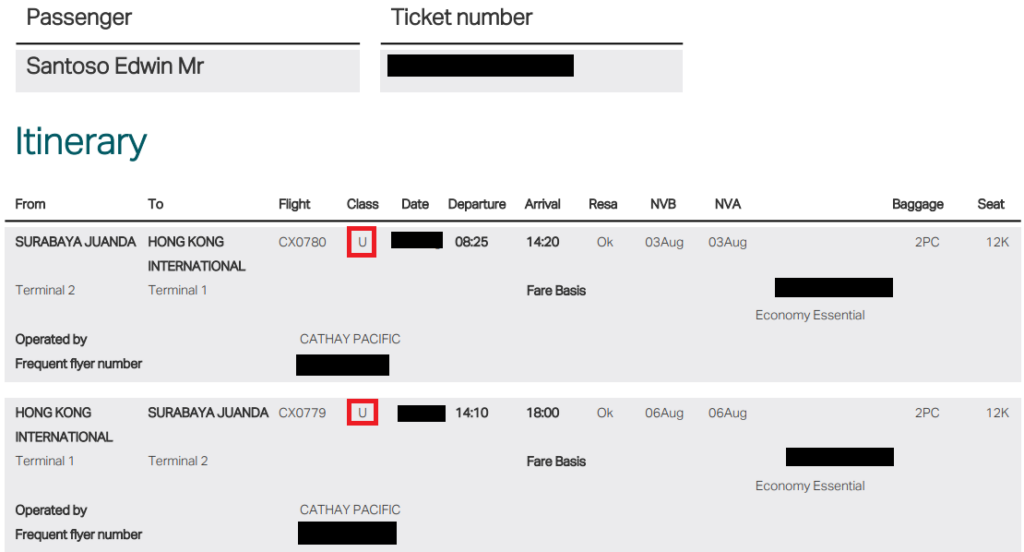Screen dimensions: 1024x552
Task: Click the Seat column header
Action: 991,204
